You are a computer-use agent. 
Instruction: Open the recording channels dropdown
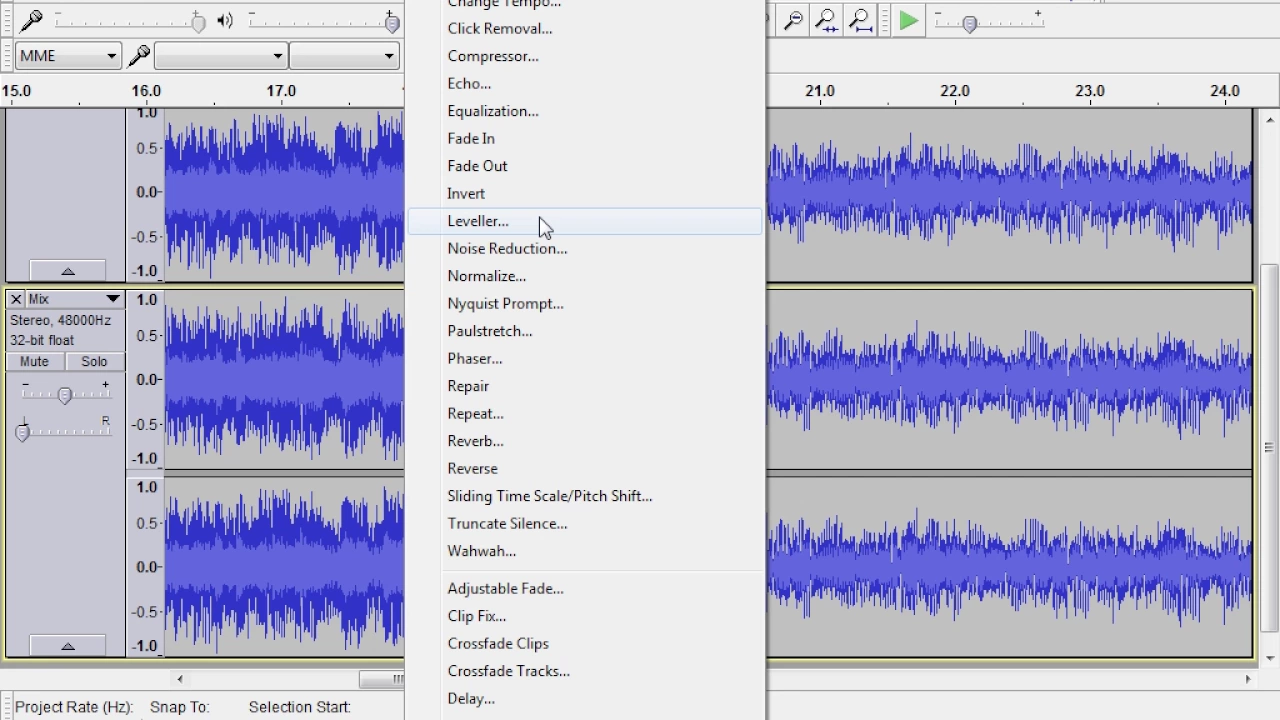click(x=344, y=56)
